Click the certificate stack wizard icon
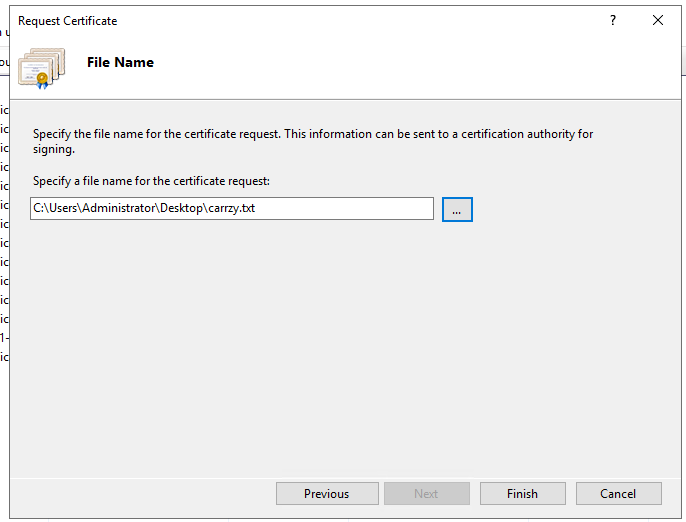686x522 pixels. (x=41, y=67)
